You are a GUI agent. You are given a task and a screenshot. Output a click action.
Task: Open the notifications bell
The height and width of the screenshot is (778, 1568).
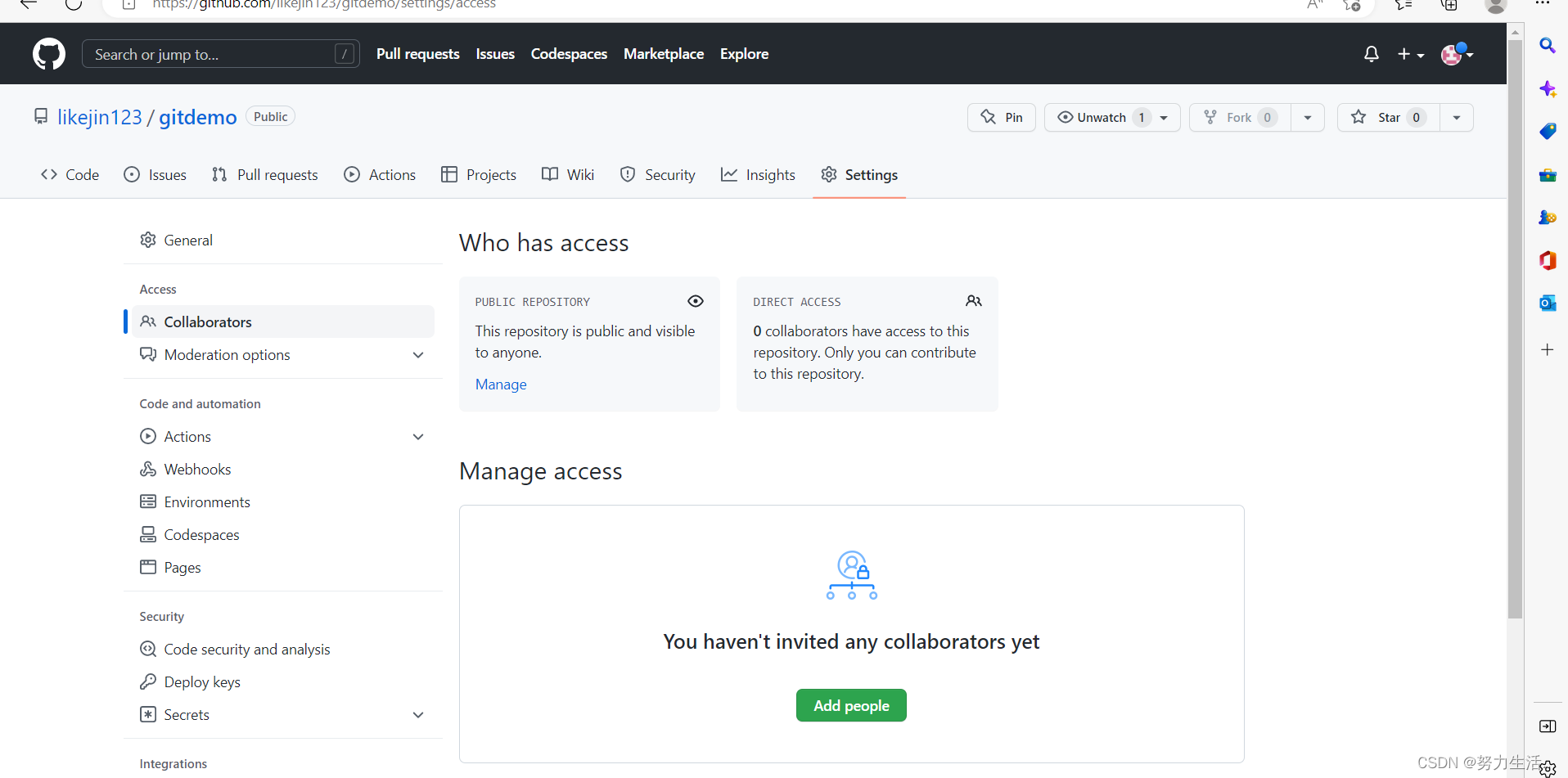pos(1372,54)
